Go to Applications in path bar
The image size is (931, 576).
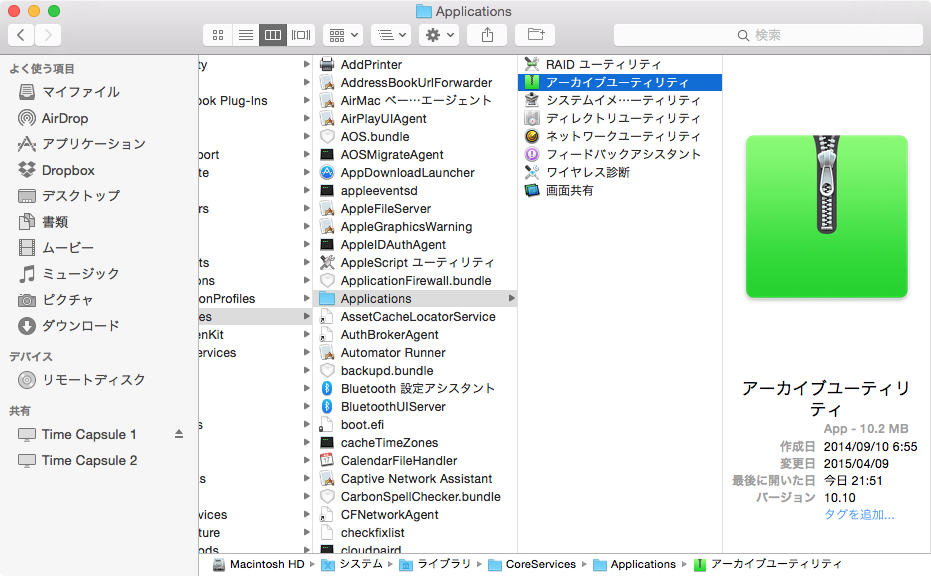tap(635, 564)
